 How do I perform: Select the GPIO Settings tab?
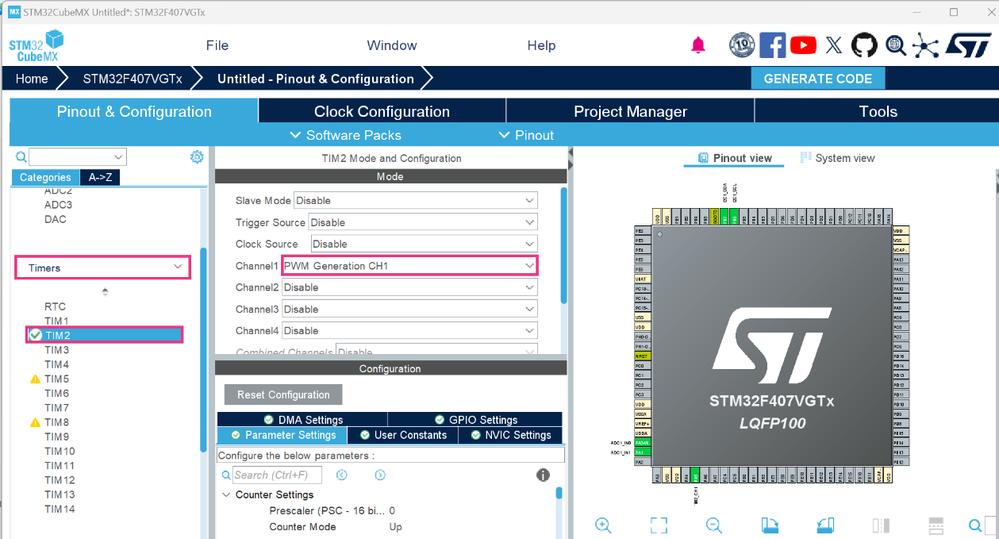[475, 419]
